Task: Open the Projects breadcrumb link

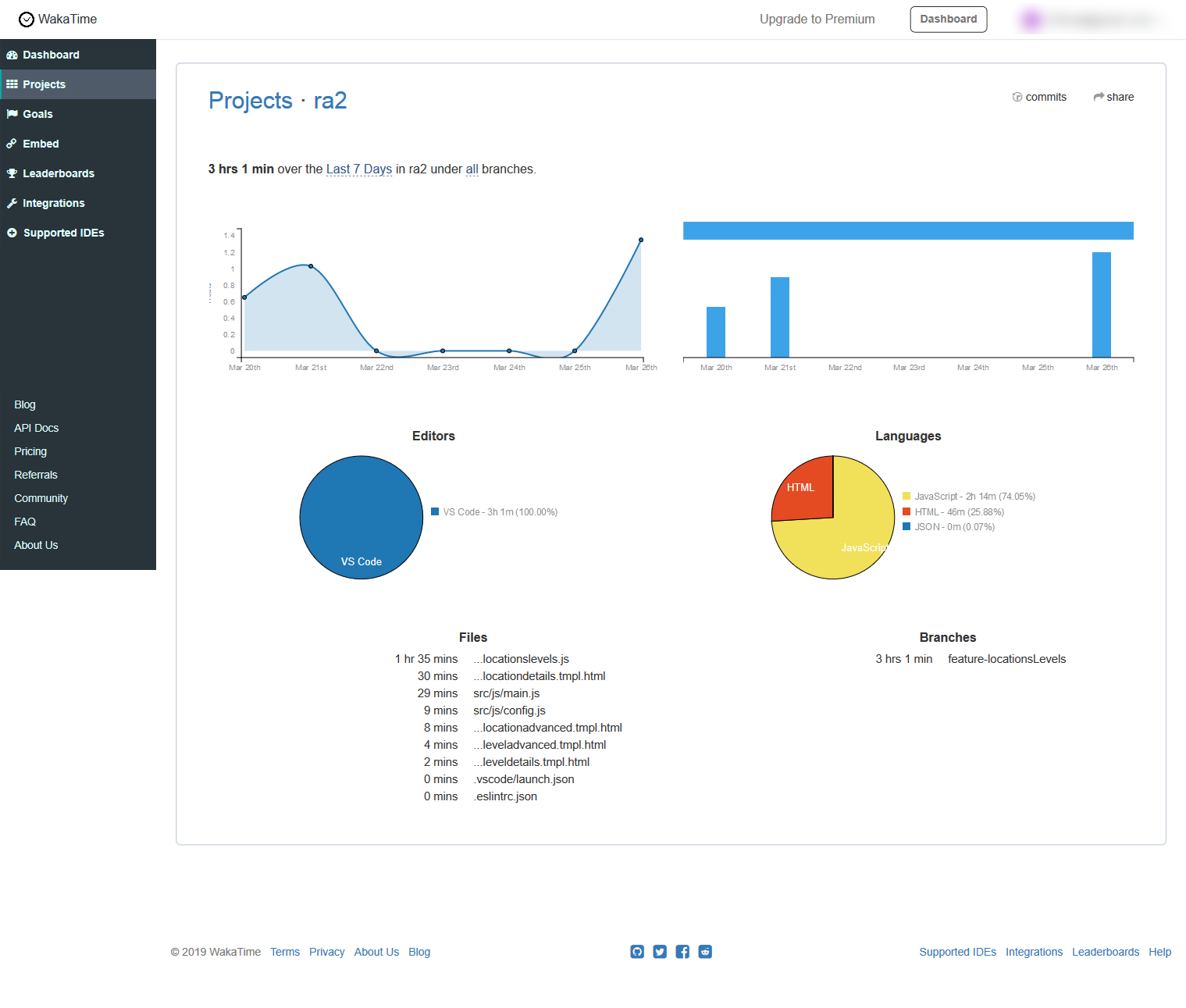Action: (251, 101)
